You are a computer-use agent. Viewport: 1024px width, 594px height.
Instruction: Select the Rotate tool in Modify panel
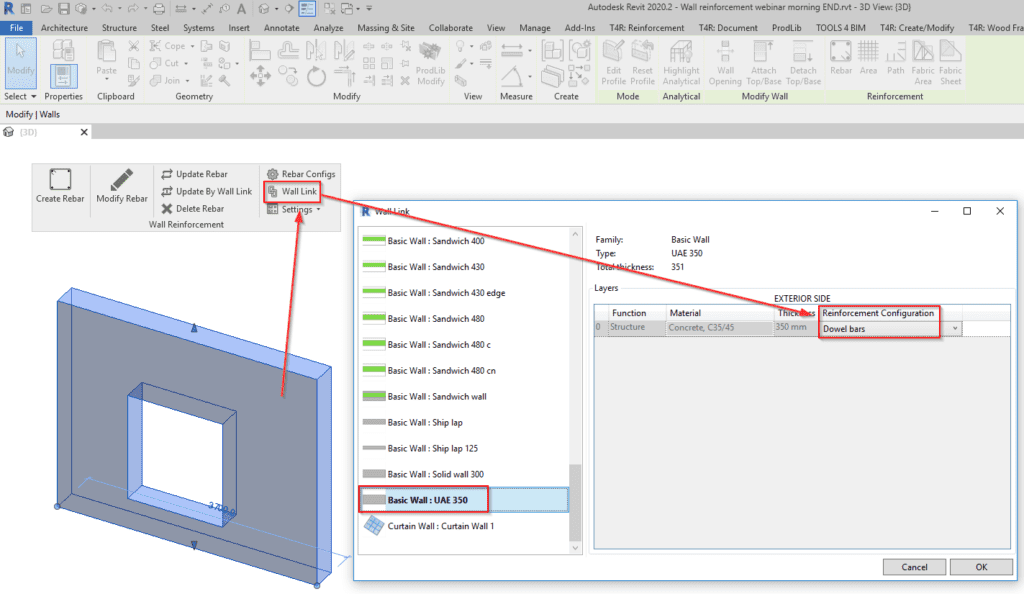[317, 76]
